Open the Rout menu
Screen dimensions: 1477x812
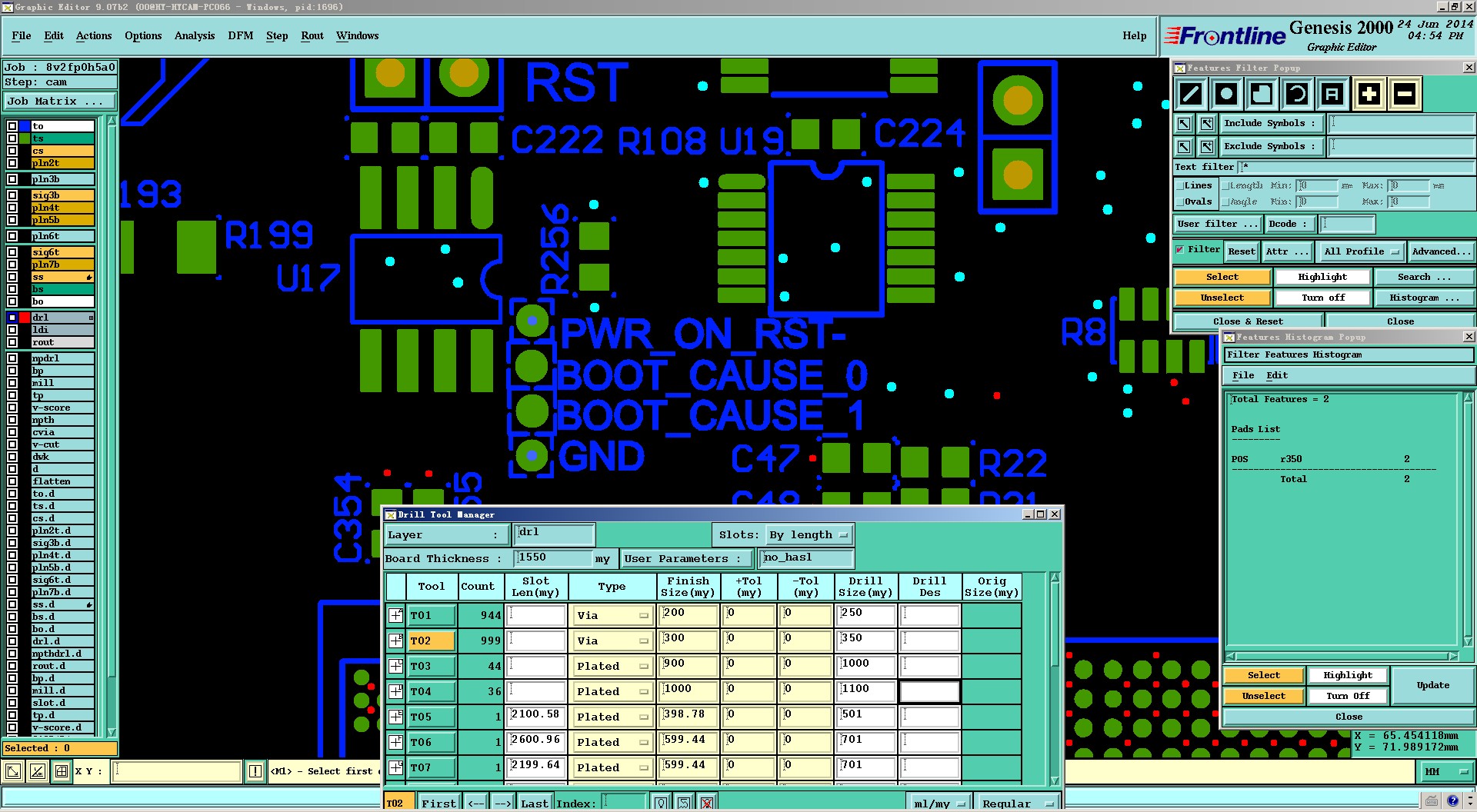pos(312,36)
